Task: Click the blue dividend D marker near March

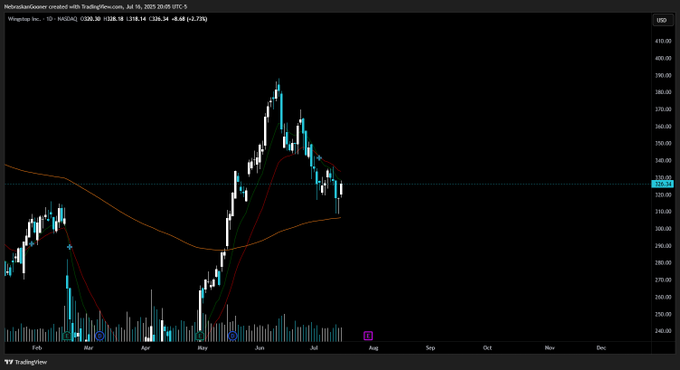Action: coord(100,336)
